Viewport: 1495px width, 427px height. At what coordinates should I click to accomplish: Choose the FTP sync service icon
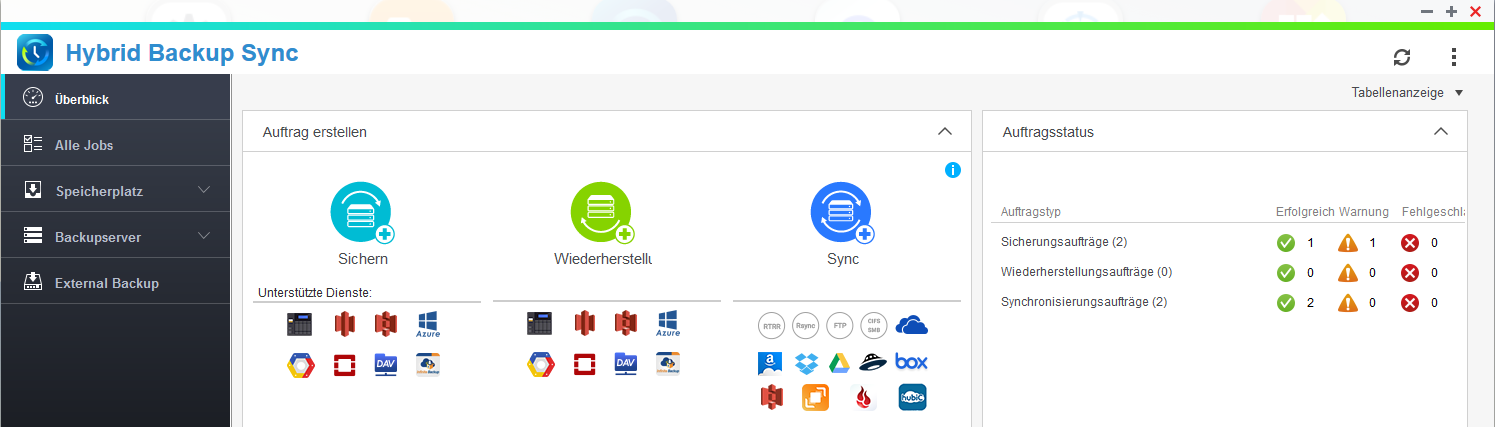pos(840,325)
